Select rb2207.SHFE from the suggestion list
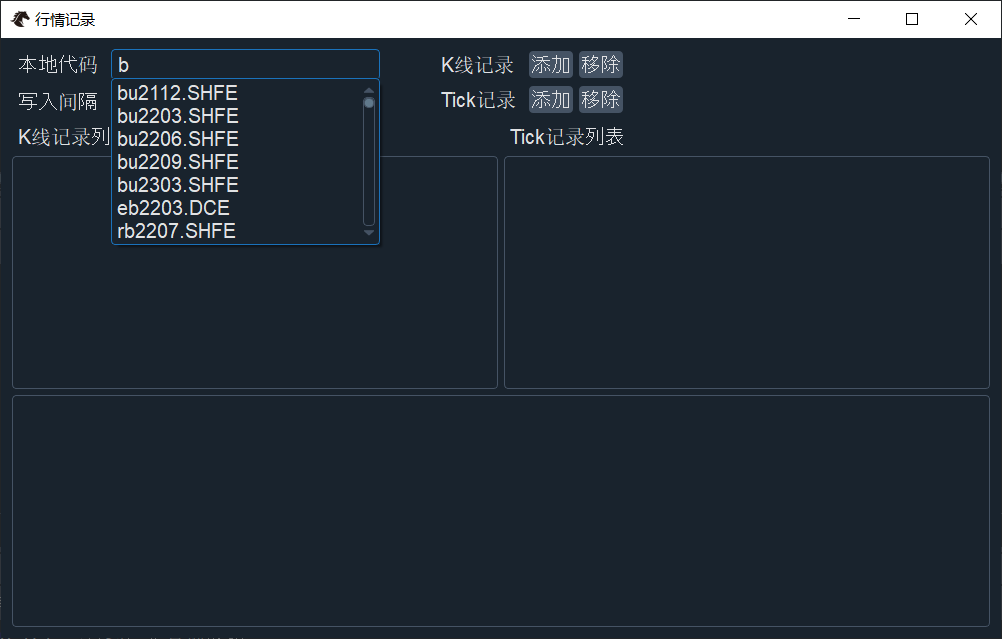 [x=177, y=230]
